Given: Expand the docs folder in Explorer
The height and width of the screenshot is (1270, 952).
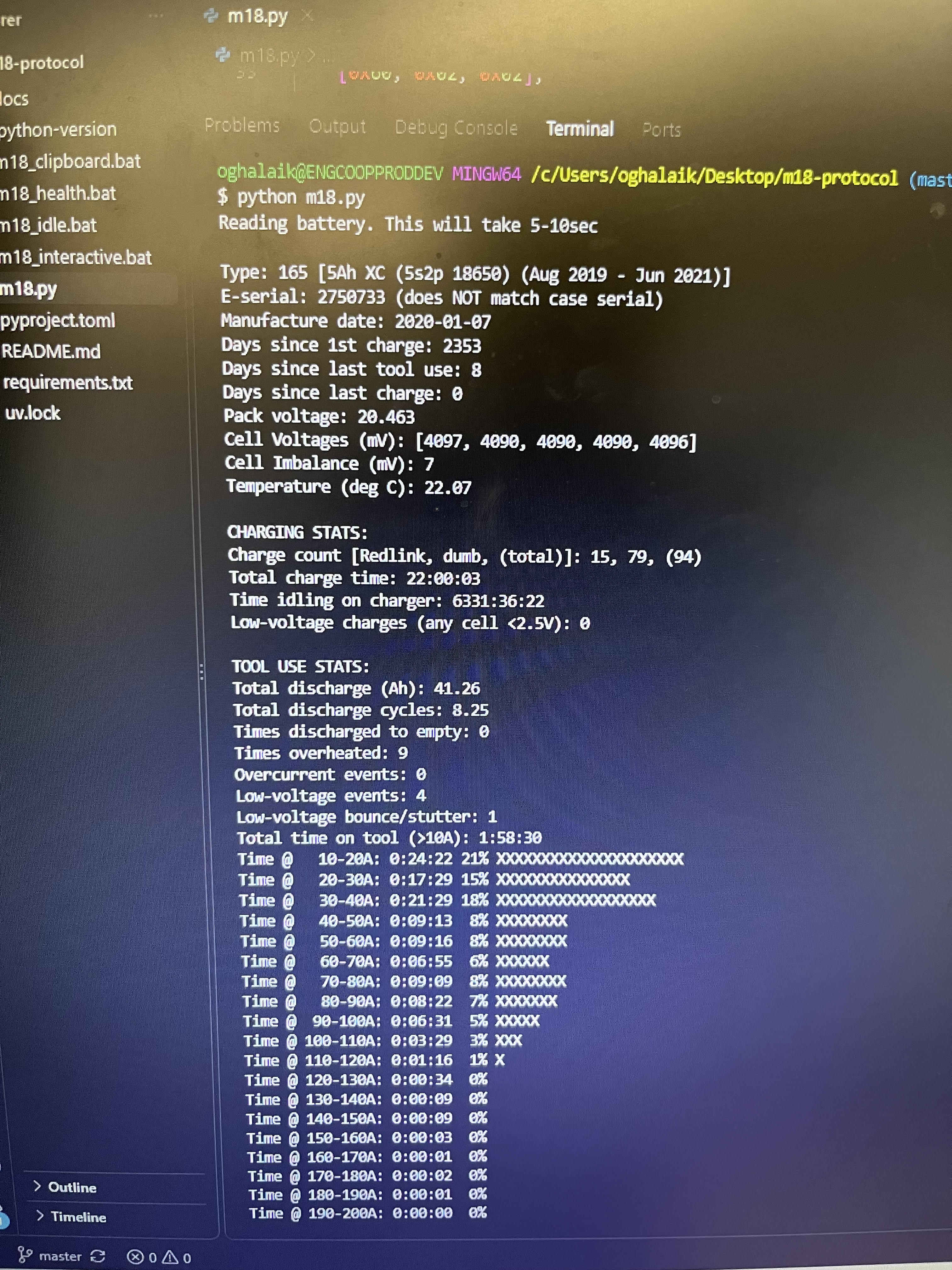Looking at the screenshot, I should (x=14, y=99).
